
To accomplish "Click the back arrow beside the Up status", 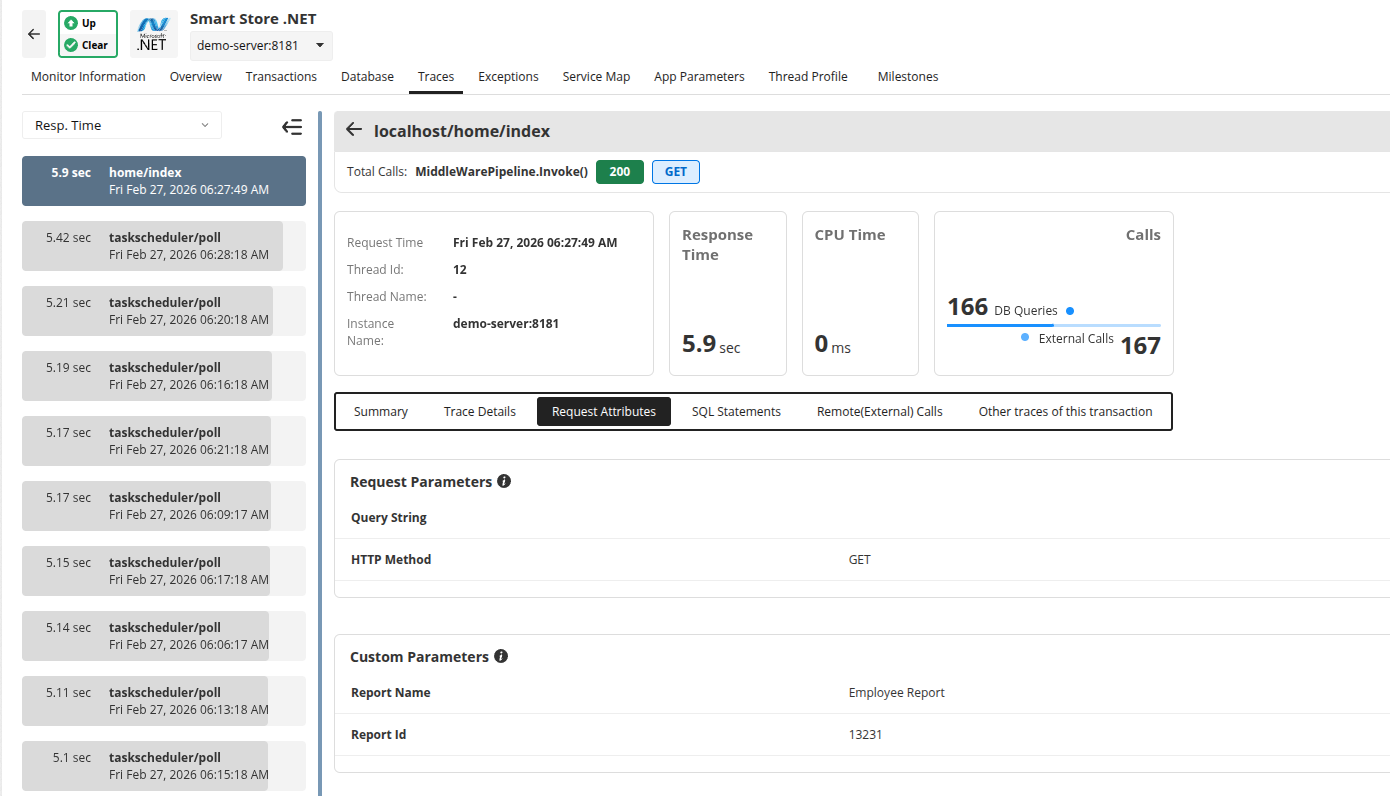I will click(x=34, y=34).
